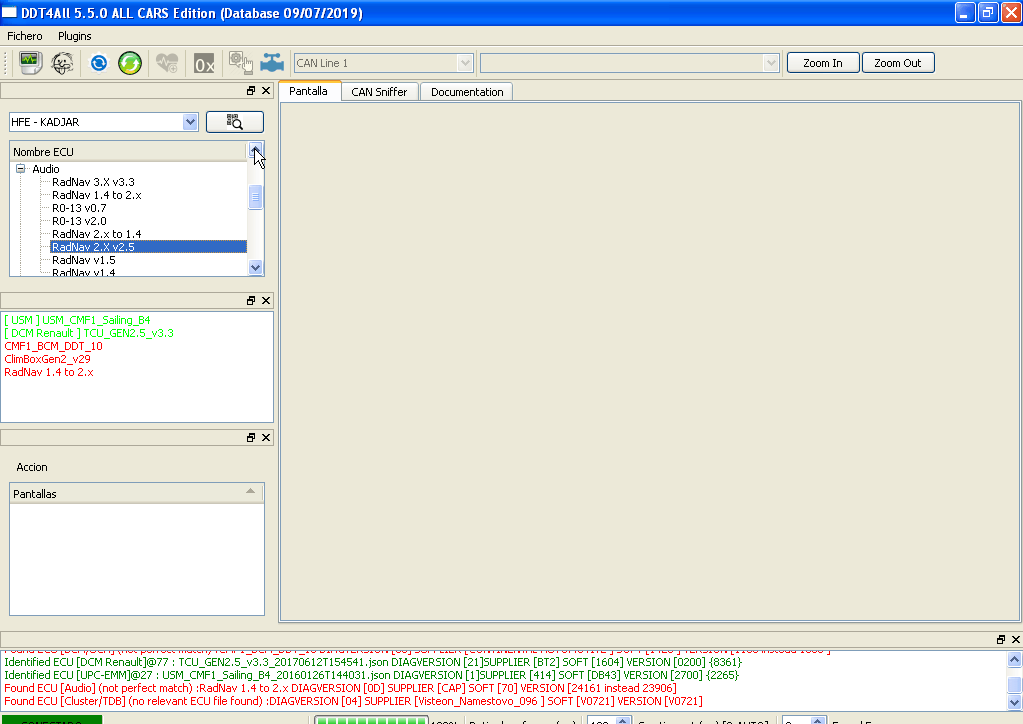Screen dimensions: 1023x724
Task: Click the Pantallas header sort arrow
Action: (x=251, y=491)
